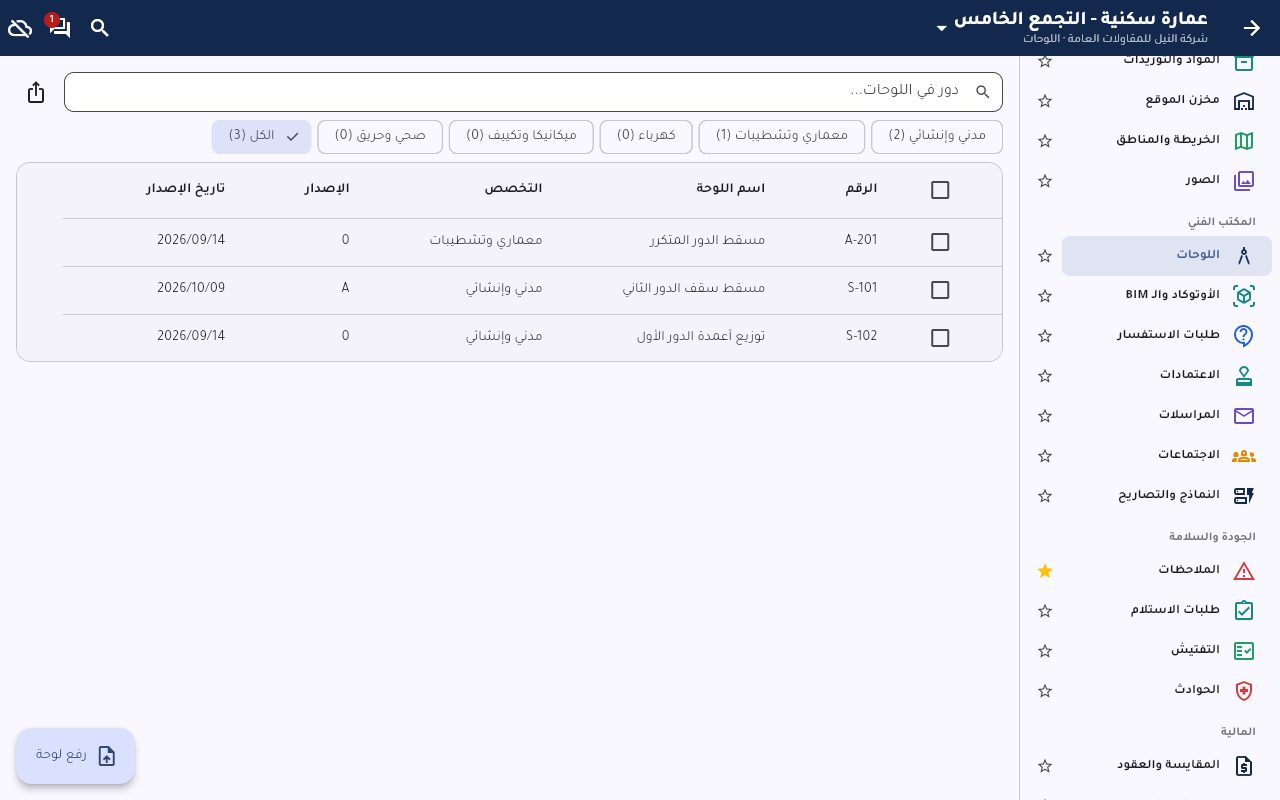Open the search magnifier in the top bar
Screen dimensions: 1280x800
click(x=100, y=28)
